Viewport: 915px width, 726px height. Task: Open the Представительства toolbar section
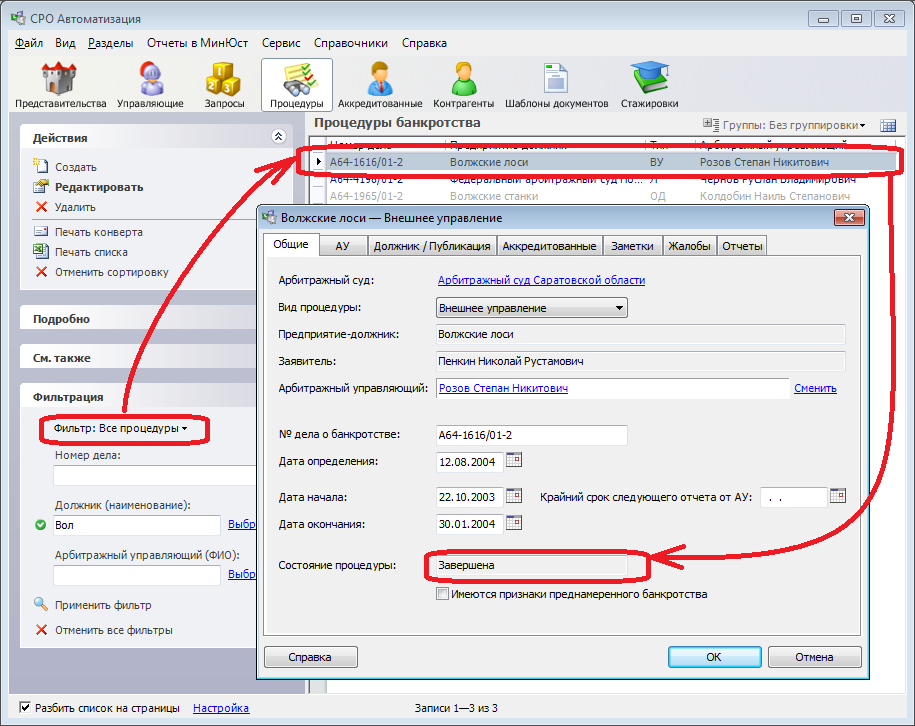(60, 85)
